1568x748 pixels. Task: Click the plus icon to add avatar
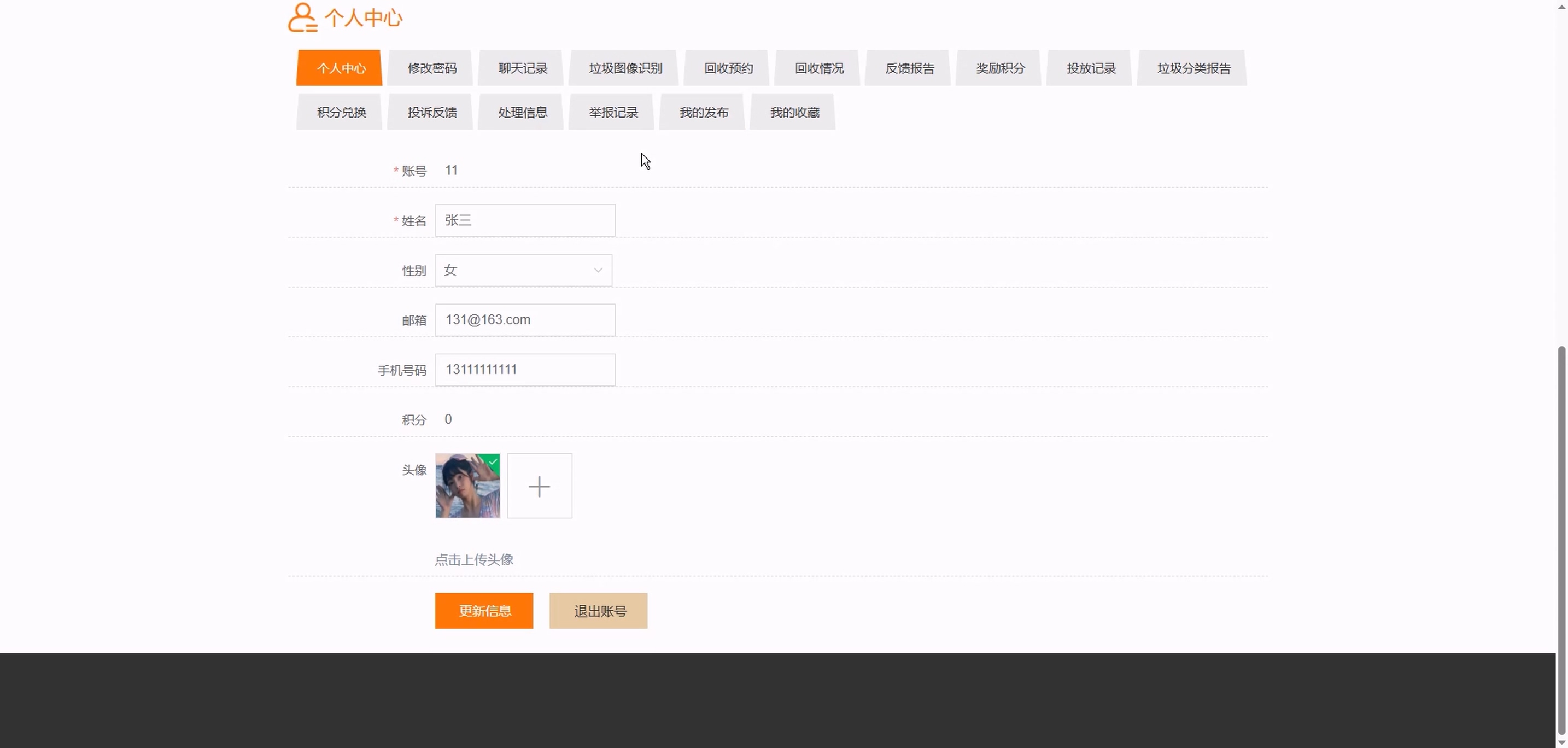tap(539, 486)
